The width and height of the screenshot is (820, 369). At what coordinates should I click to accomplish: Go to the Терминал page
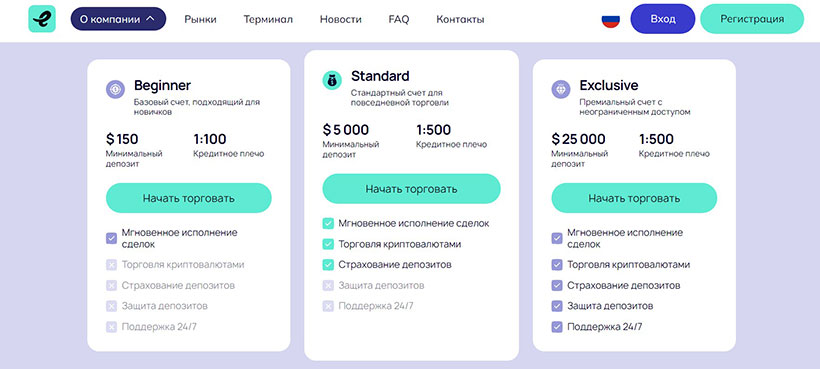click(x=268, y=19)
